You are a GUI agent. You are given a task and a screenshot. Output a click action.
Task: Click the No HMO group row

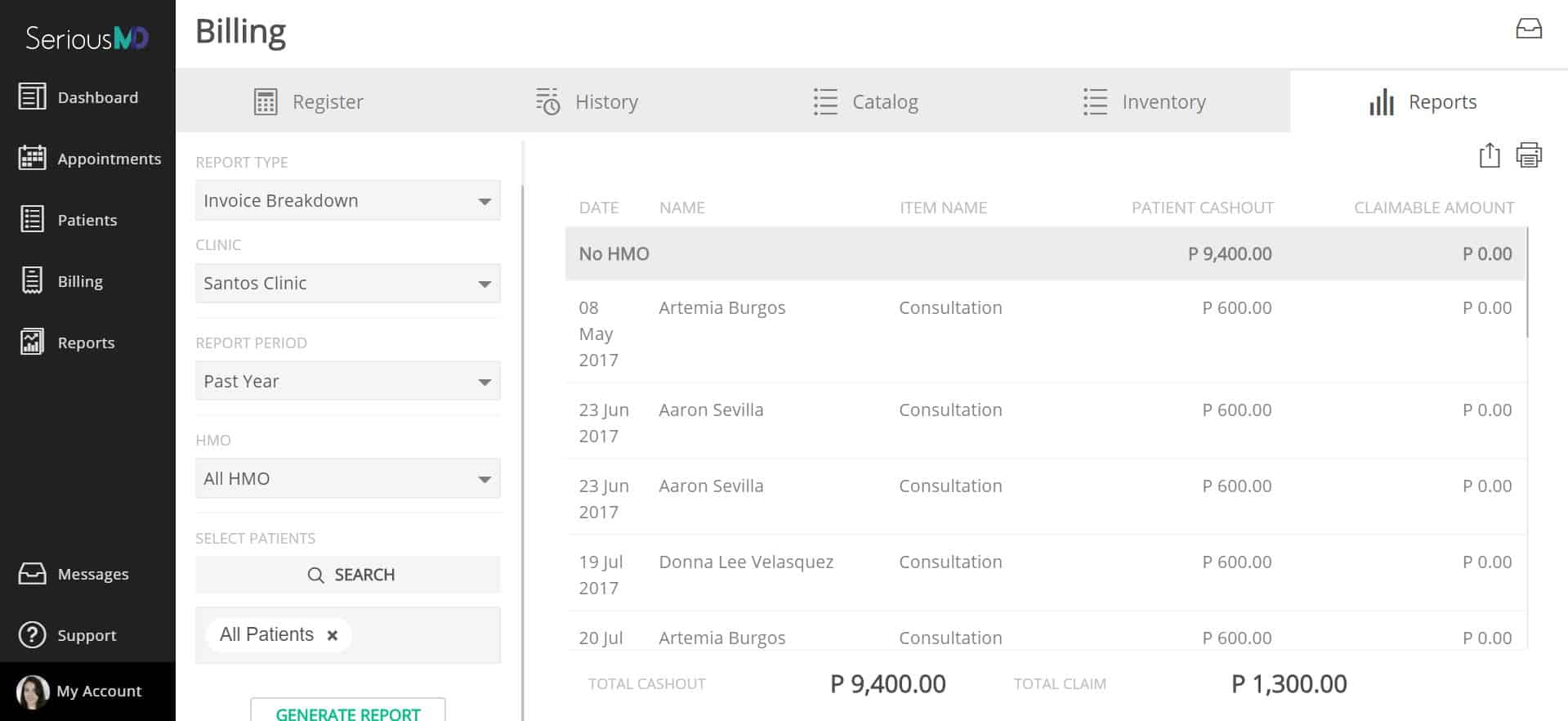coord(1045,253)
